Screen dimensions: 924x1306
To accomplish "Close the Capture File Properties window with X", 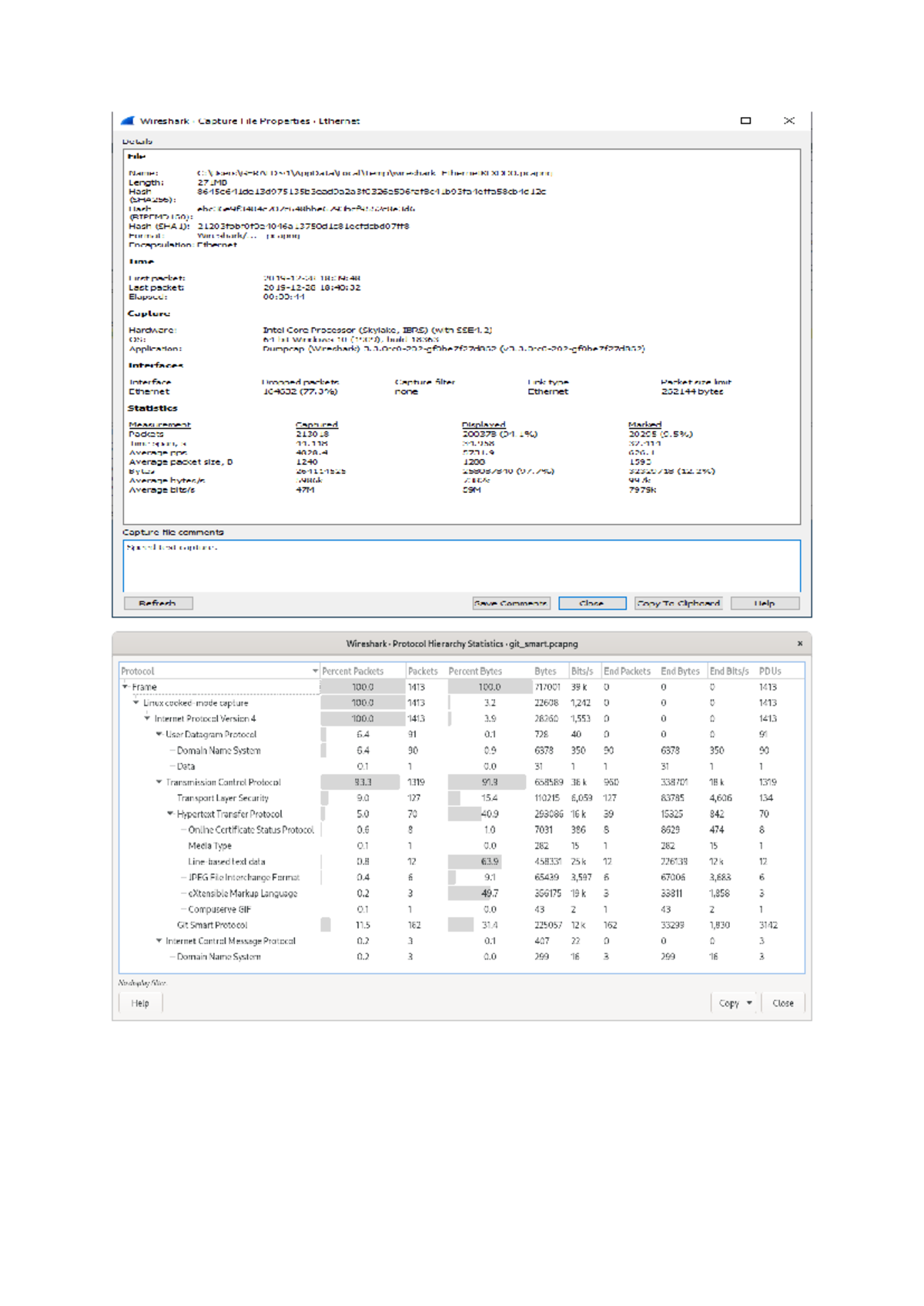I will (x=788, y=121).
